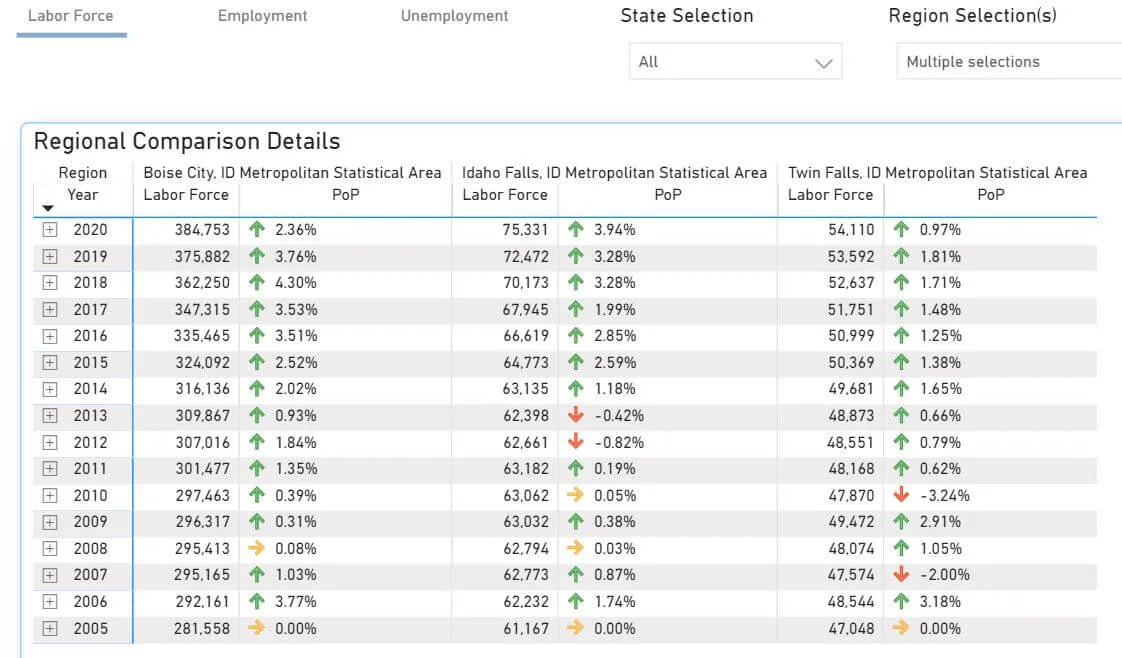Click the Regional Comparison Details title
This screenshot has height=658, width=1122.
pos(187,141)
